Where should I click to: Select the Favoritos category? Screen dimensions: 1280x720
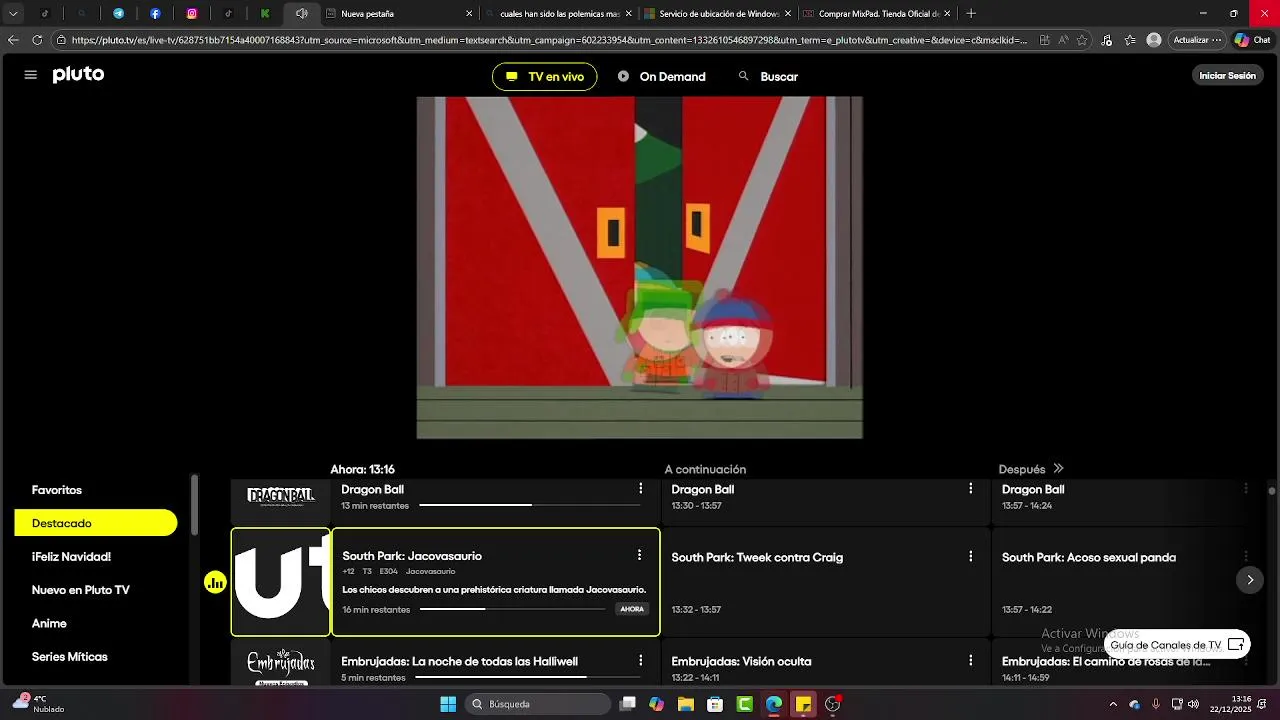[57, 490]
